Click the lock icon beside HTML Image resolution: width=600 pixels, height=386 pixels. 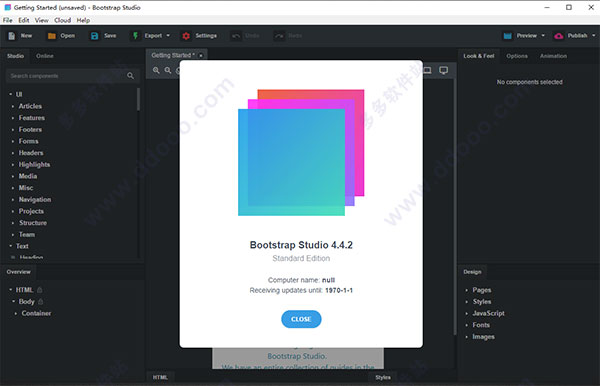(40, 290)
